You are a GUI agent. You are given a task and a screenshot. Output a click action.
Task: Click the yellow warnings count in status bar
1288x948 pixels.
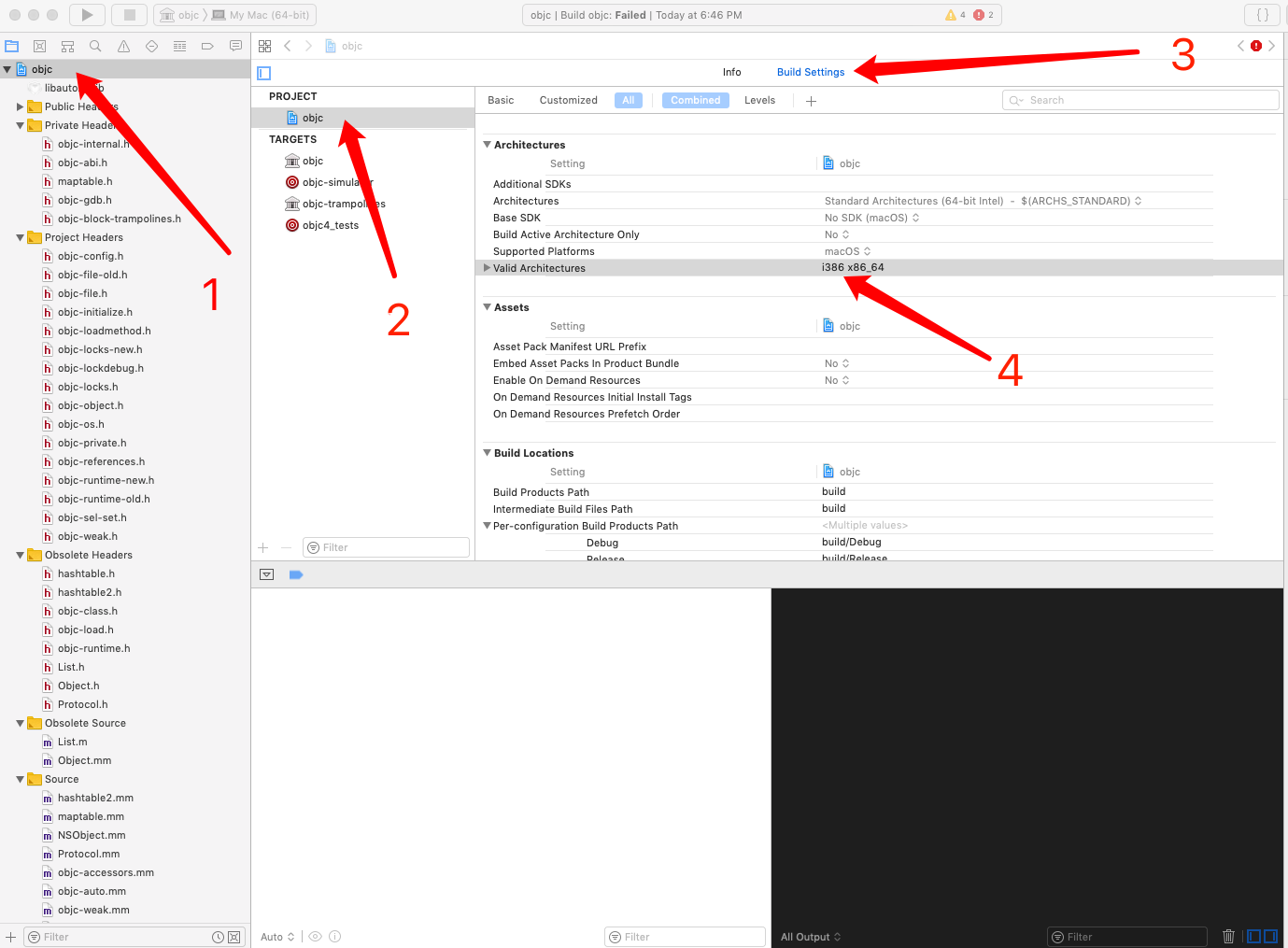point(955,15)
